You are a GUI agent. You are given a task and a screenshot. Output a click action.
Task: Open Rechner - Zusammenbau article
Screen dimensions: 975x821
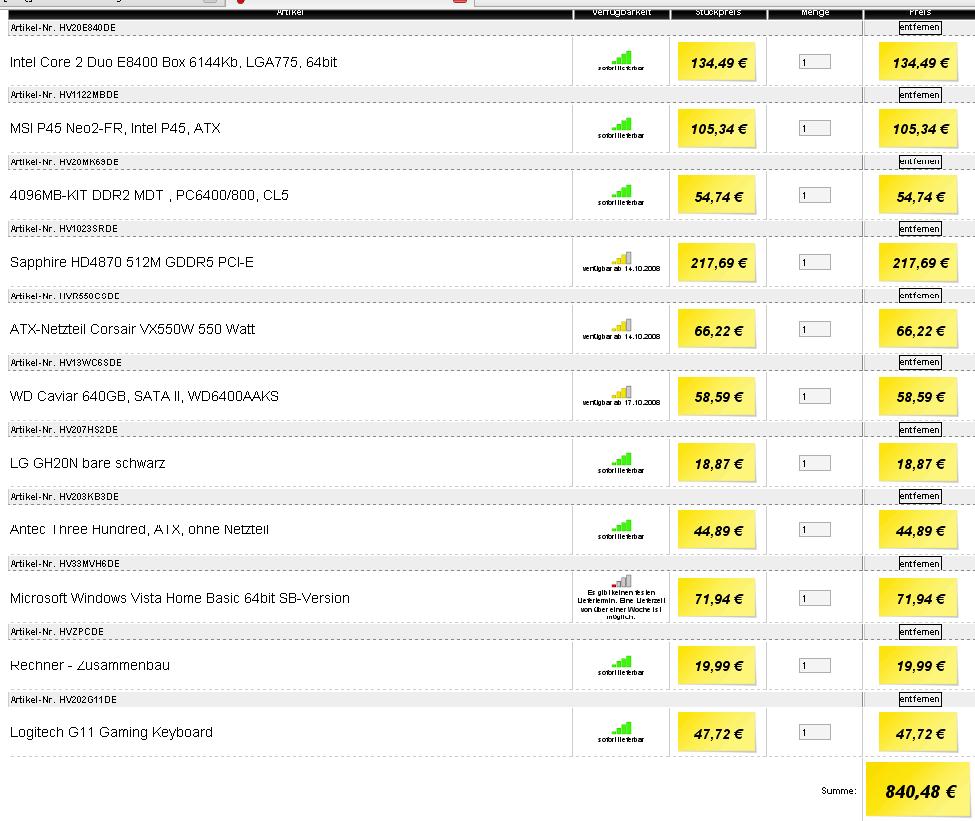(x=90, y=666)
